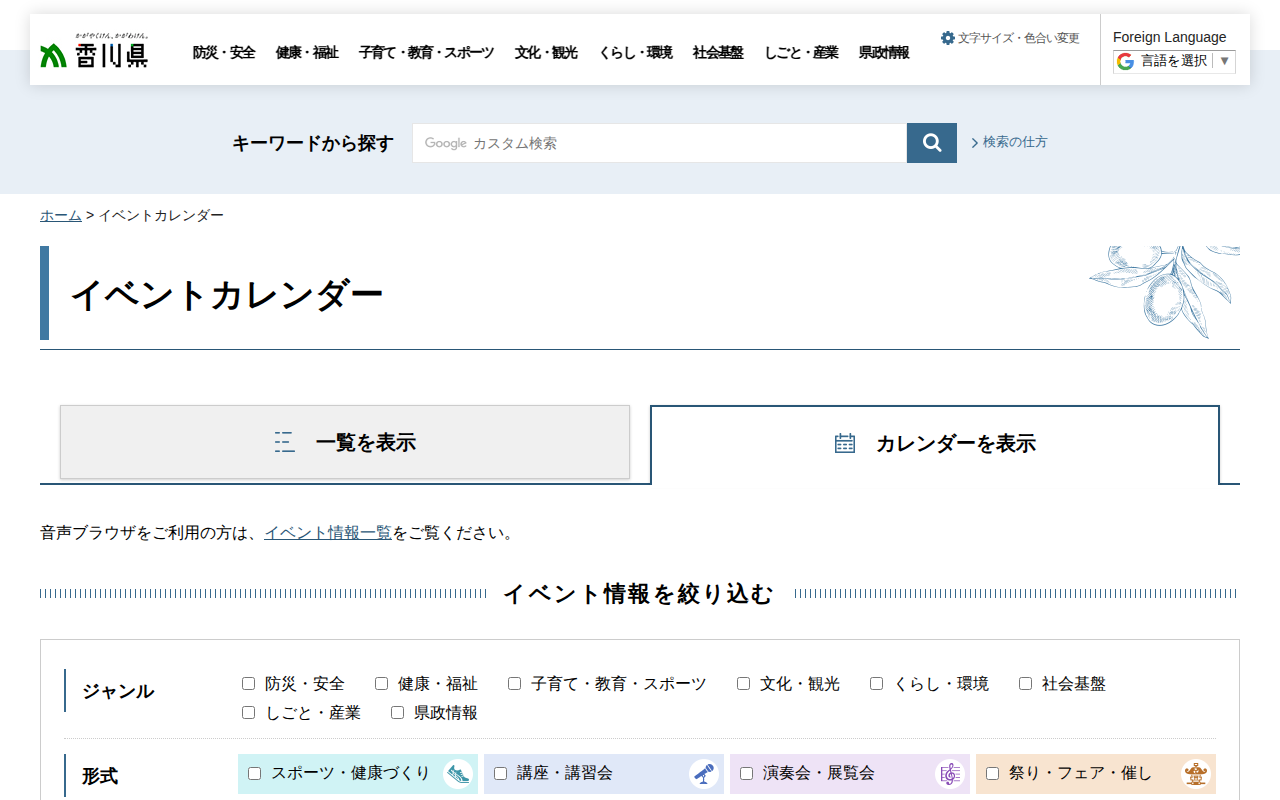The image size is (1280, 800).
Task: Open the 検索の仕方 help link
Action: [x=1015, y=142]
